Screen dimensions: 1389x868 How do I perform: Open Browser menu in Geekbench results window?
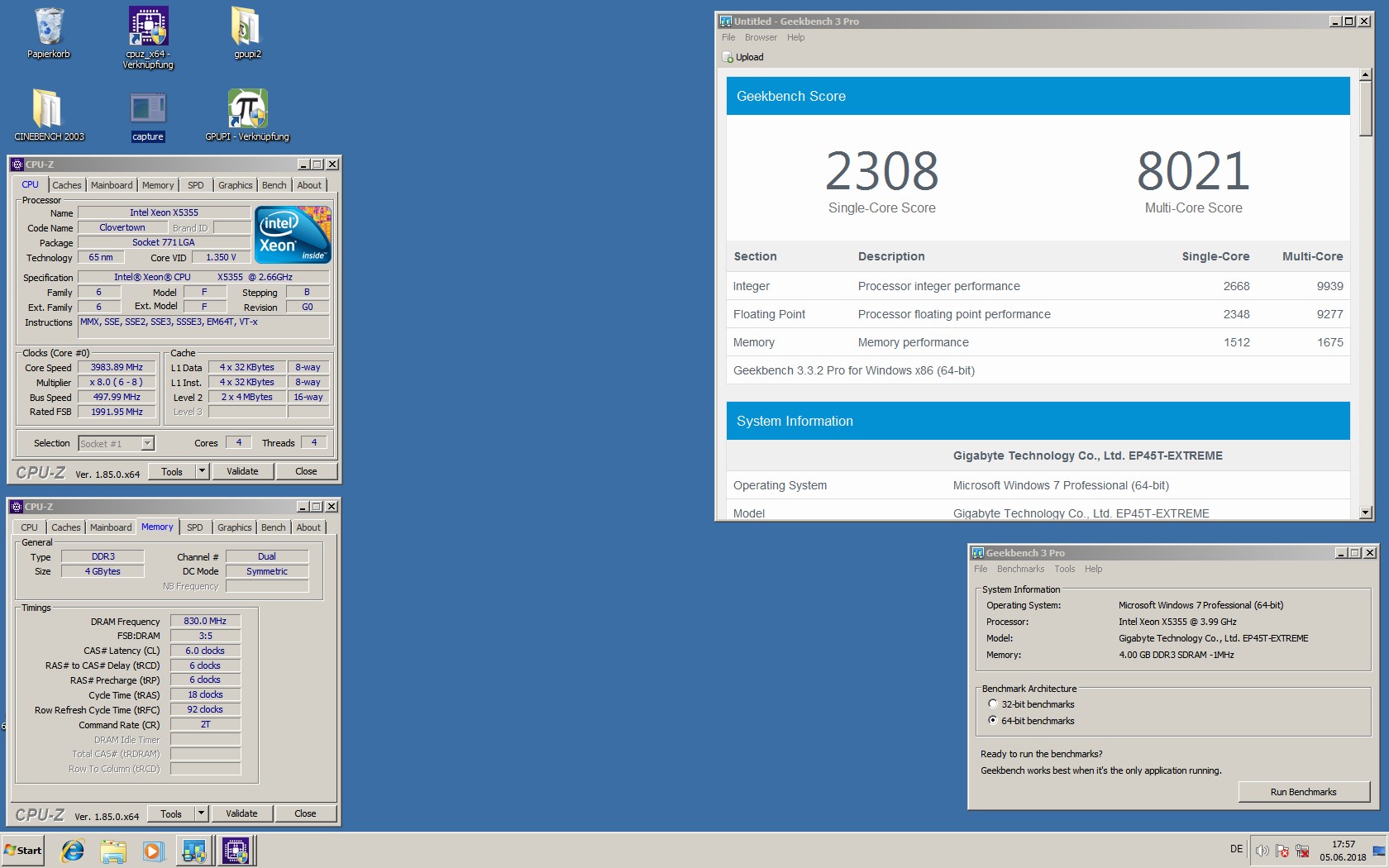pyautogui.click(x=761, y=37)
